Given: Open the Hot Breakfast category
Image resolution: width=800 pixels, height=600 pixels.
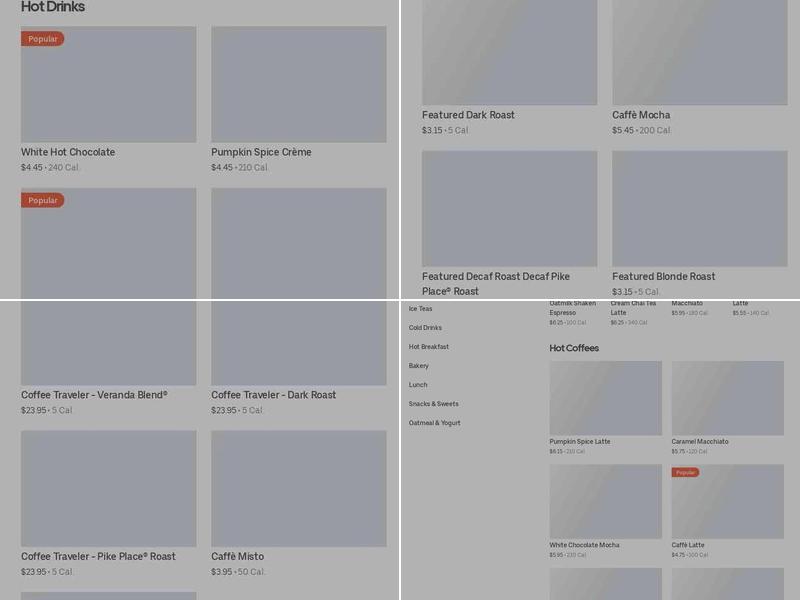Looking at the screenshot, I should click(x=428, y=347).
